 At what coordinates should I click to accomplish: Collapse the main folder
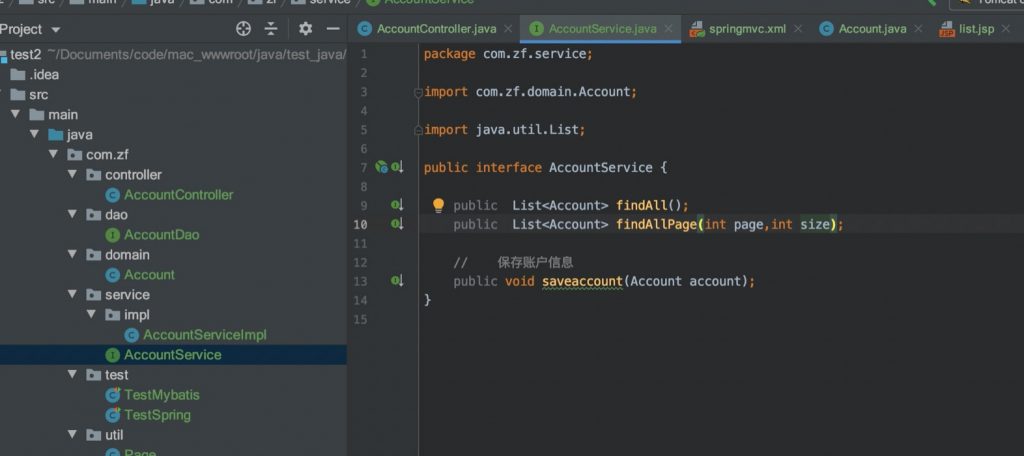tap(15, 114)
